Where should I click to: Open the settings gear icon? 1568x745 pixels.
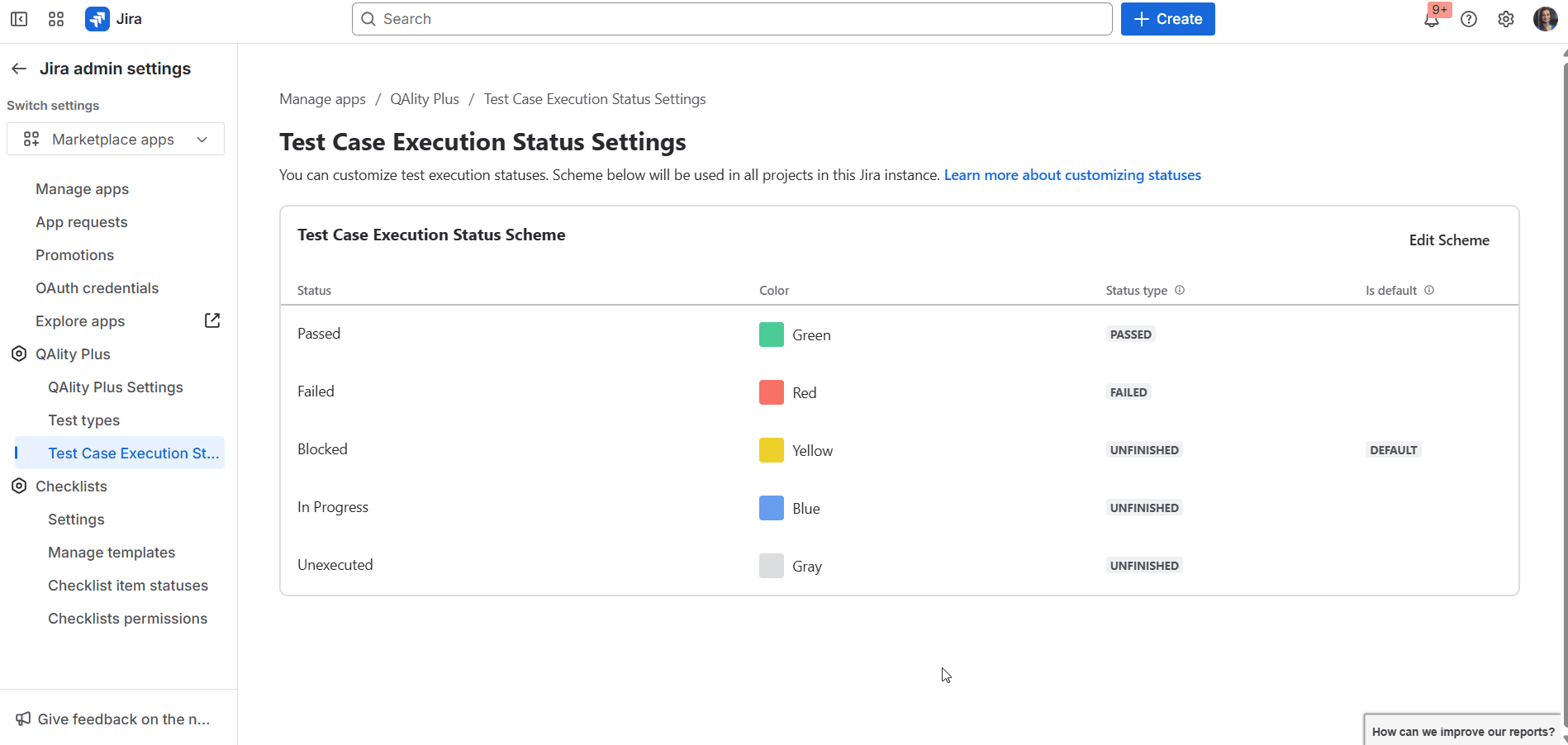point(1506,19)
